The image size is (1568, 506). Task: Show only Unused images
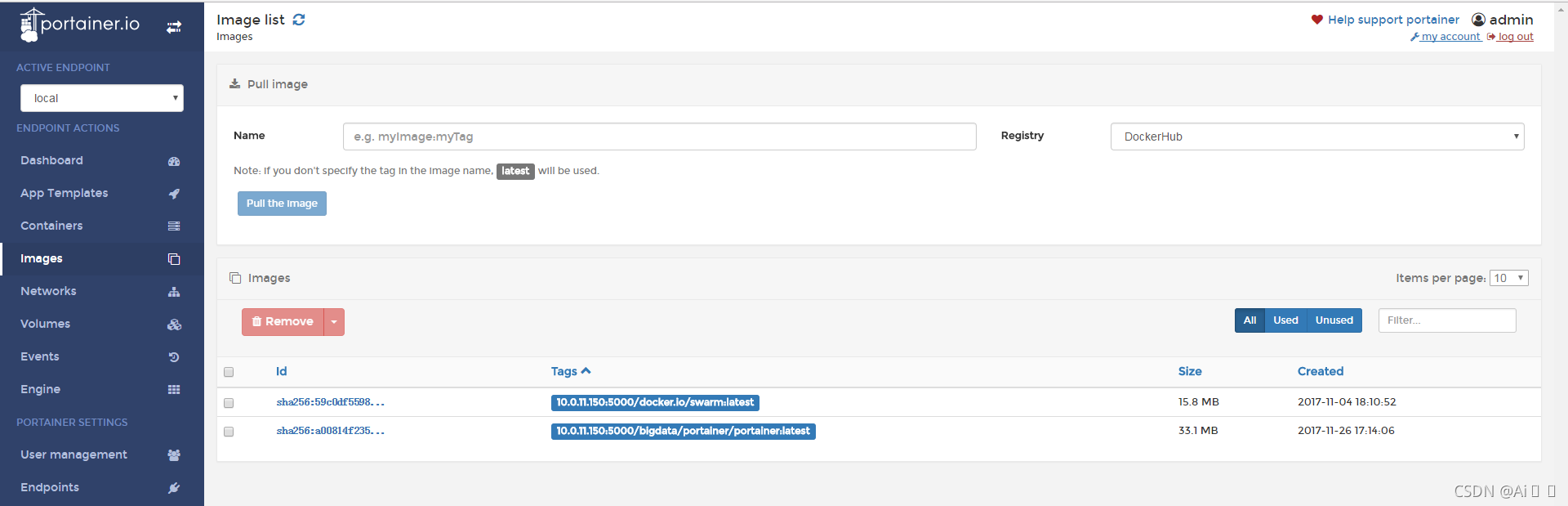1334,320
